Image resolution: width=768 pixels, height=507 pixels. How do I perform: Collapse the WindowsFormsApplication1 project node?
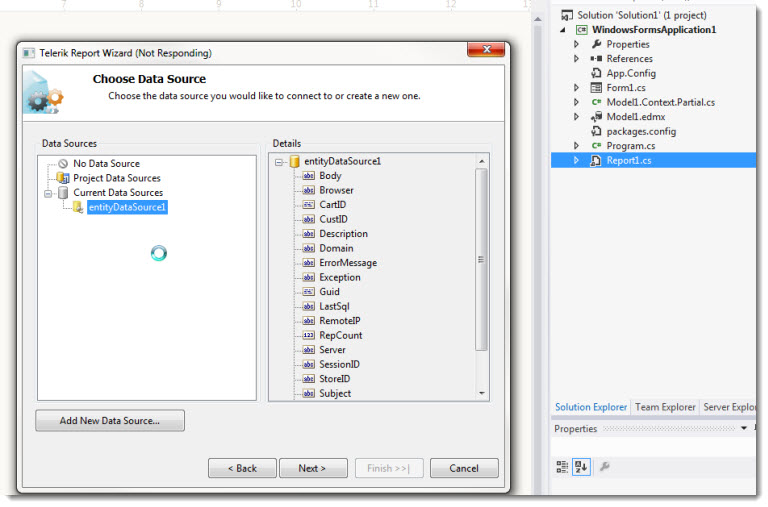[563, 30]
